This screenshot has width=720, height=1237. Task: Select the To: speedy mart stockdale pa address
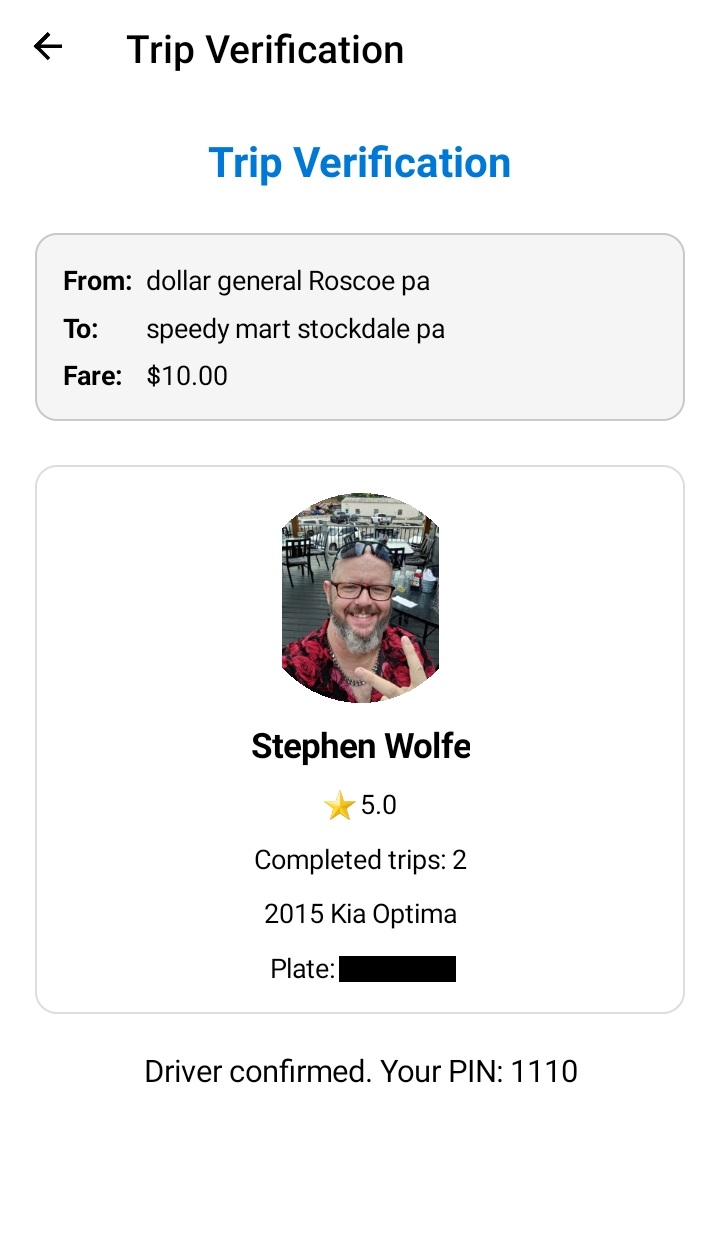pyautogui.click(x=296, y=328)
